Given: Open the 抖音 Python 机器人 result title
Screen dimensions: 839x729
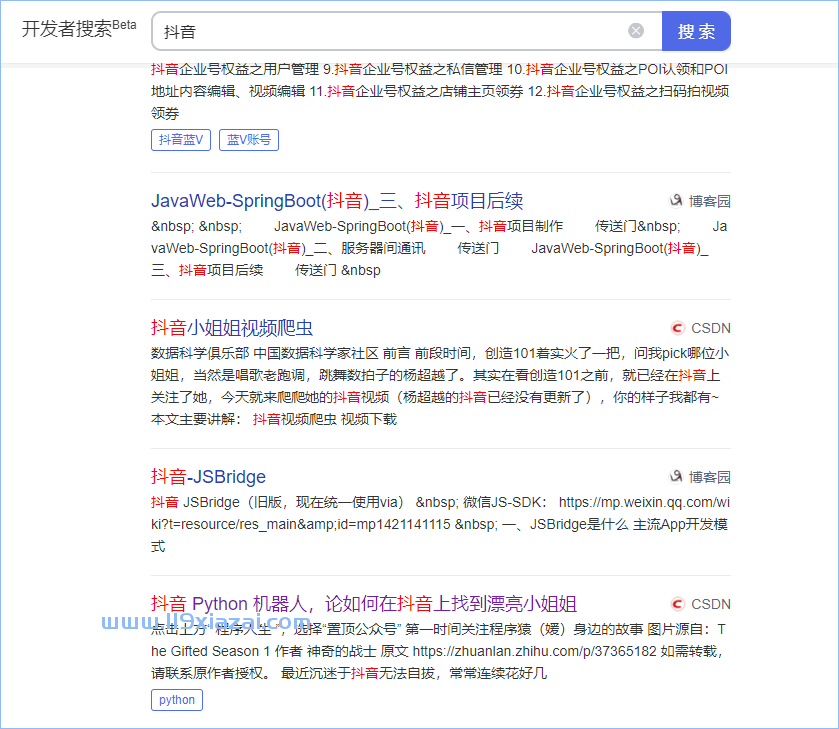Looking at the screenshot, I should pyautogui.click(x=364, y=604).
